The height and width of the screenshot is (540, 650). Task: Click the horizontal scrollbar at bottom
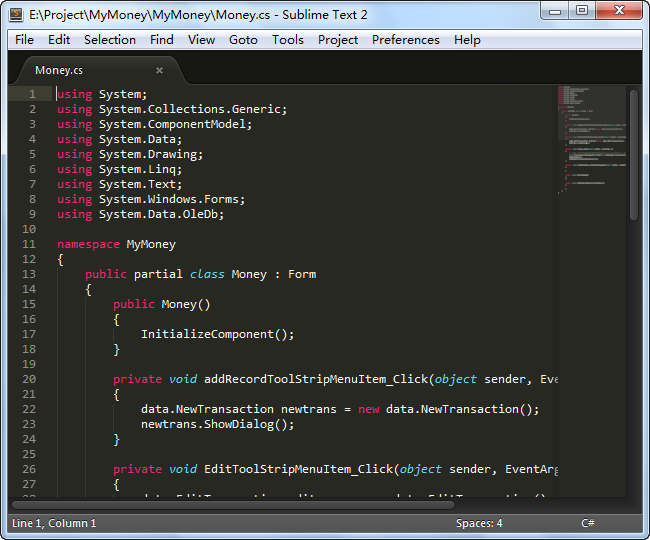click(230, 503)
